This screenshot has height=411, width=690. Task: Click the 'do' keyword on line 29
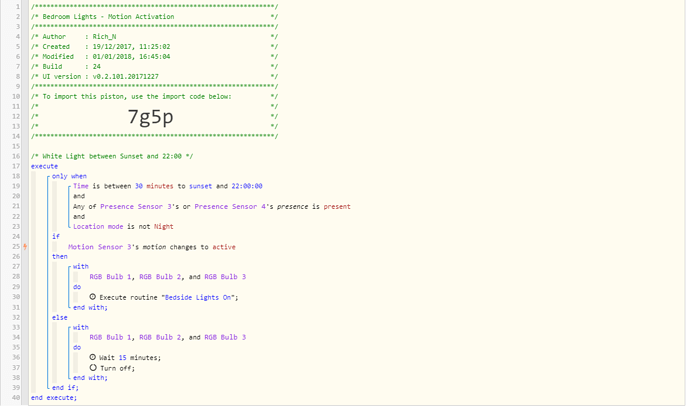(x=77, y=287)
